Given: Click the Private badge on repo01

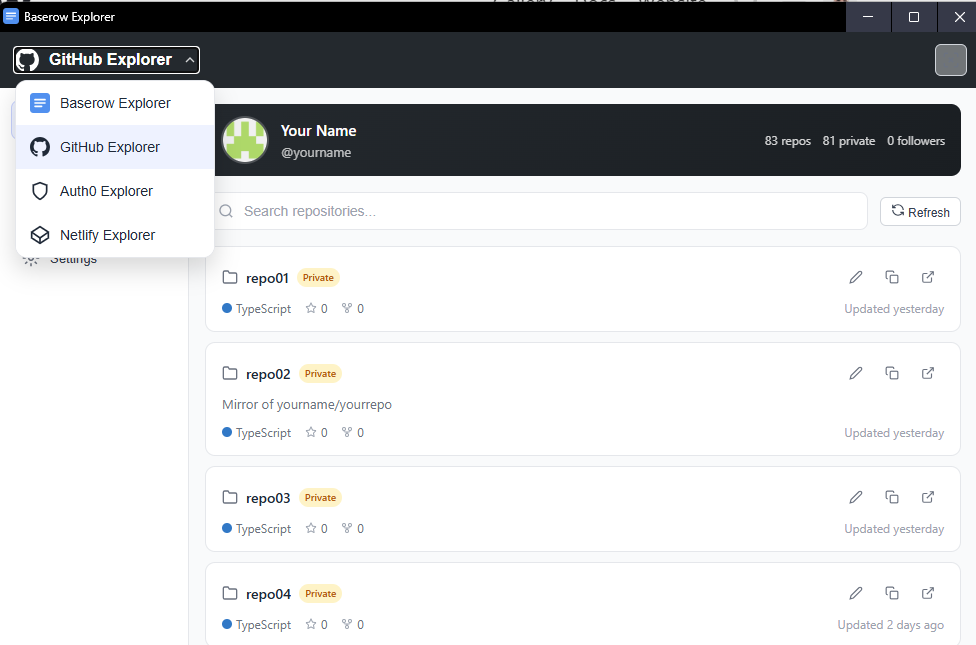Looking at the screenshot, I should [318, 278].
